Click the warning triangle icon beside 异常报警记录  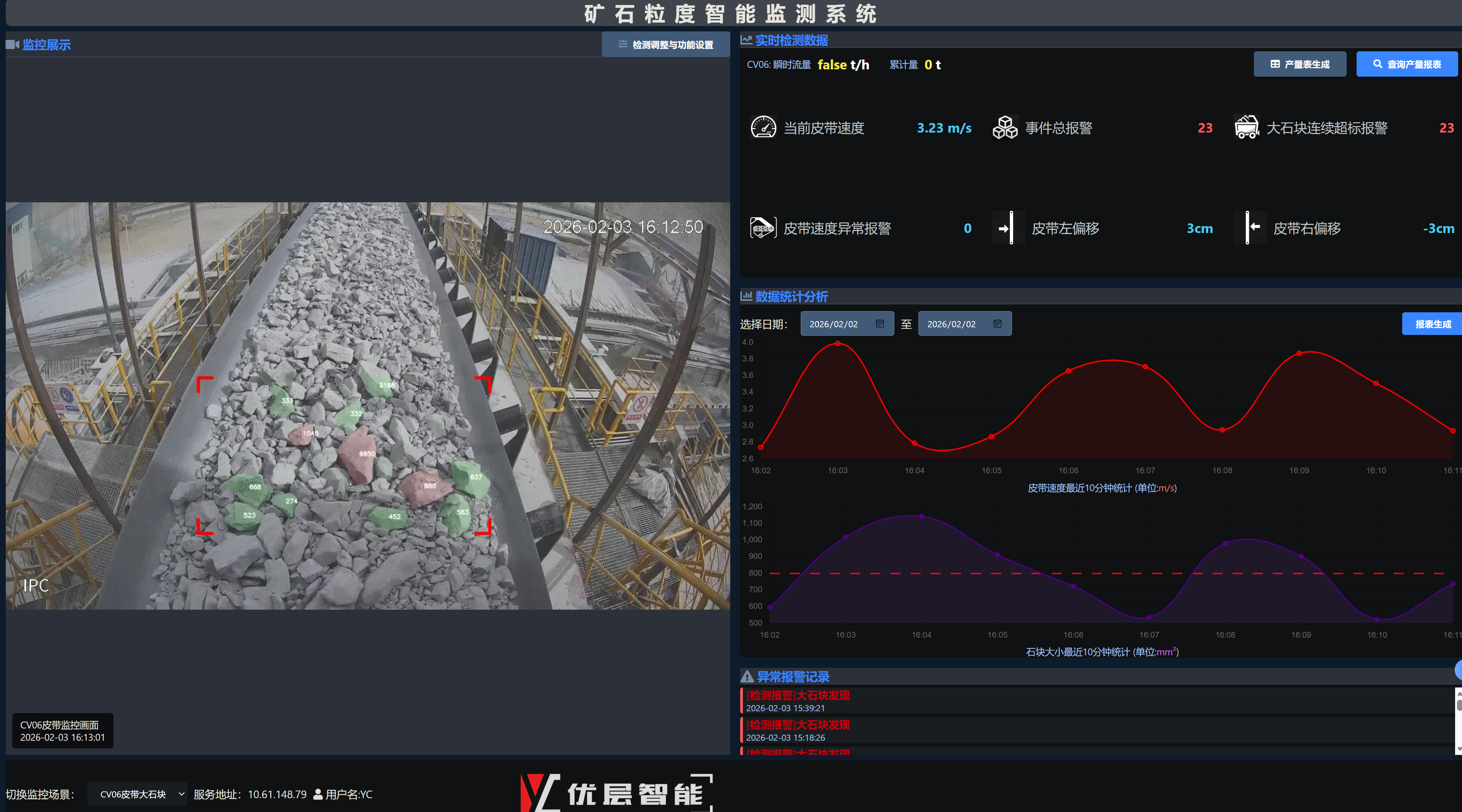(747, 676)
